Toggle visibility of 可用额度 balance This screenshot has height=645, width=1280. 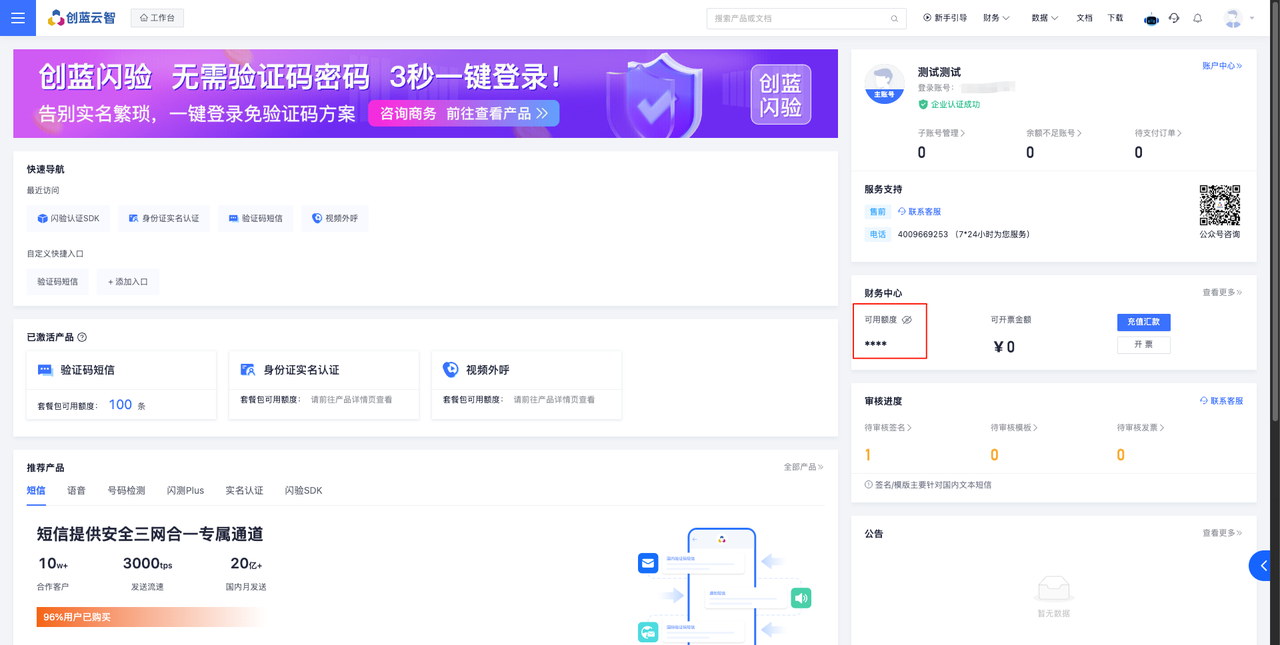click(x=907, y=320)
